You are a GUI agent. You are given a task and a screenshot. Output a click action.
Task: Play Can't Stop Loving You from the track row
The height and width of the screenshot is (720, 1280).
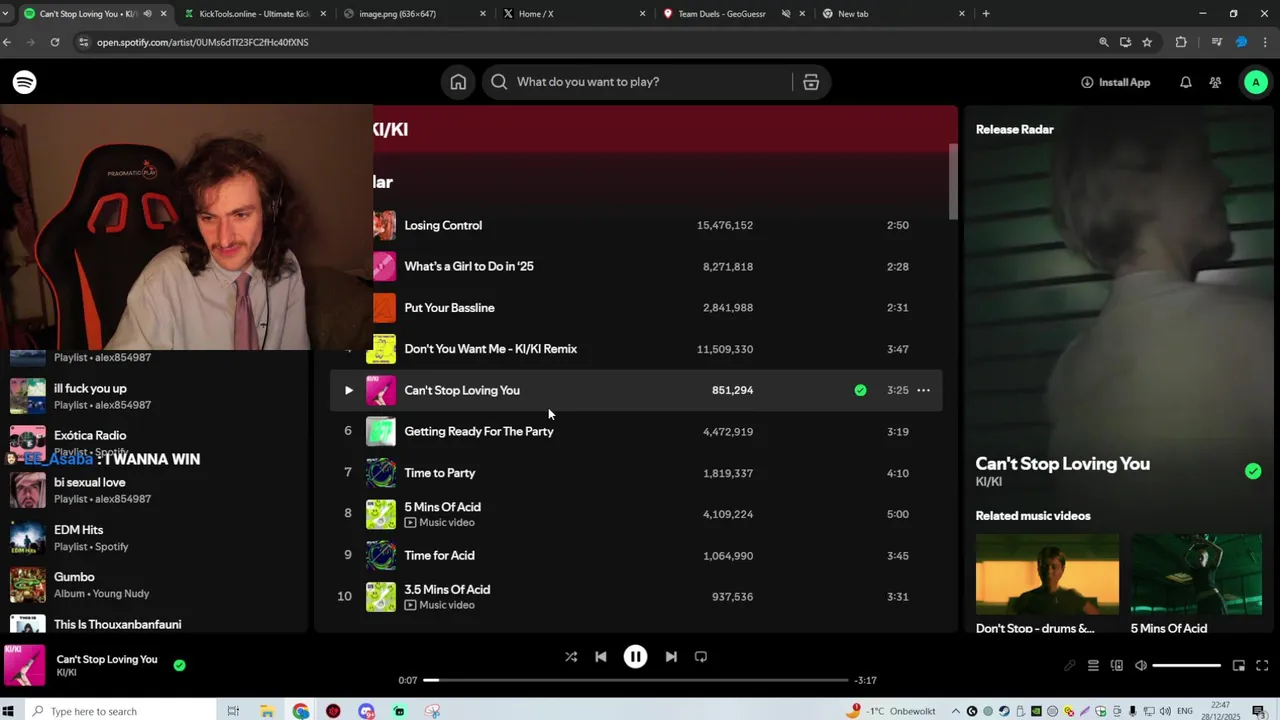[348, 390]
